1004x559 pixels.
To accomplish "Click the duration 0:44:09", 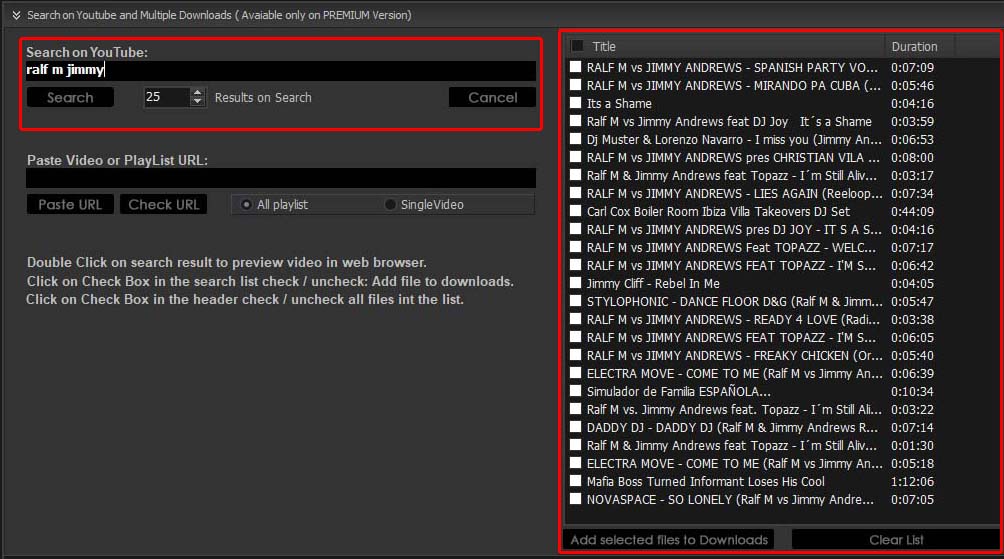I will [x=912, y=211].
